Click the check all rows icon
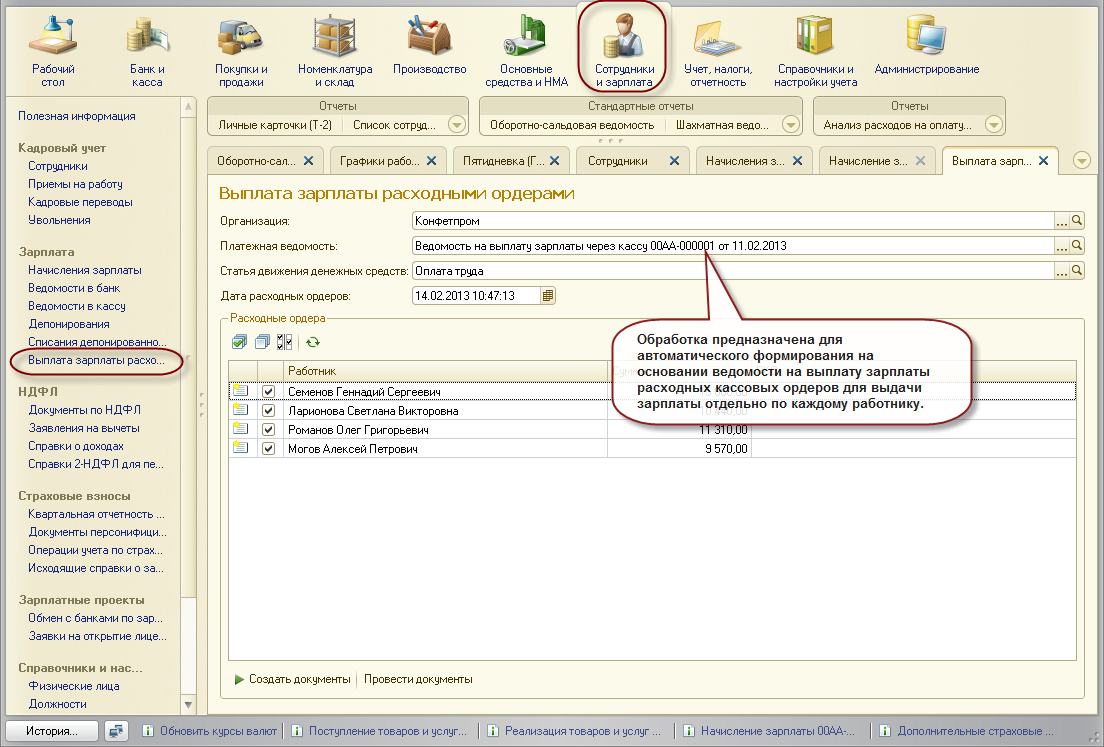Screen dimensions: 1104x747 point(239,342)
